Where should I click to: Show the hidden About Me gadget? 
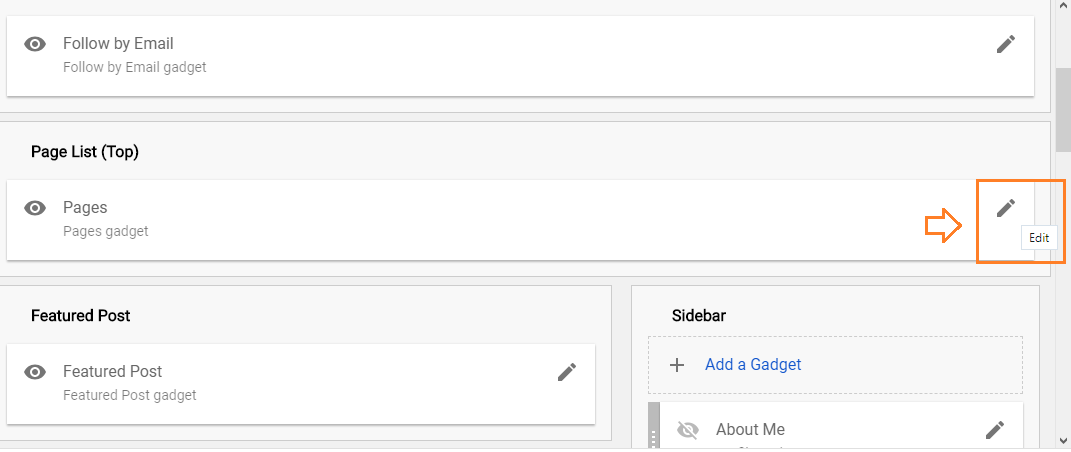pyautogui.click(x=688, y=430)
